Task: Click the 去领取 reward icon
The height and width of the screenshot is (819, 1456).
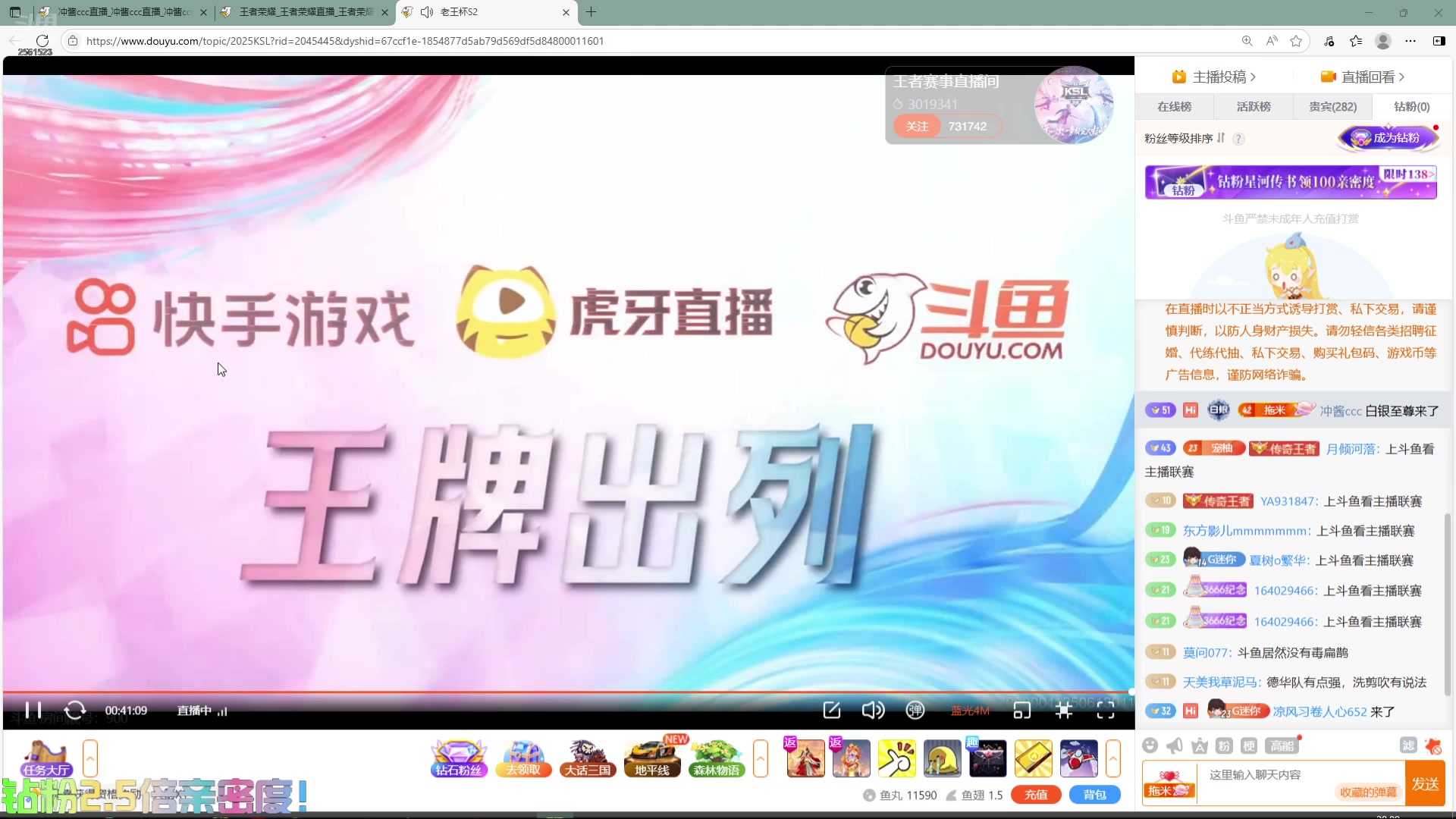Action: [x=523, y=758]
